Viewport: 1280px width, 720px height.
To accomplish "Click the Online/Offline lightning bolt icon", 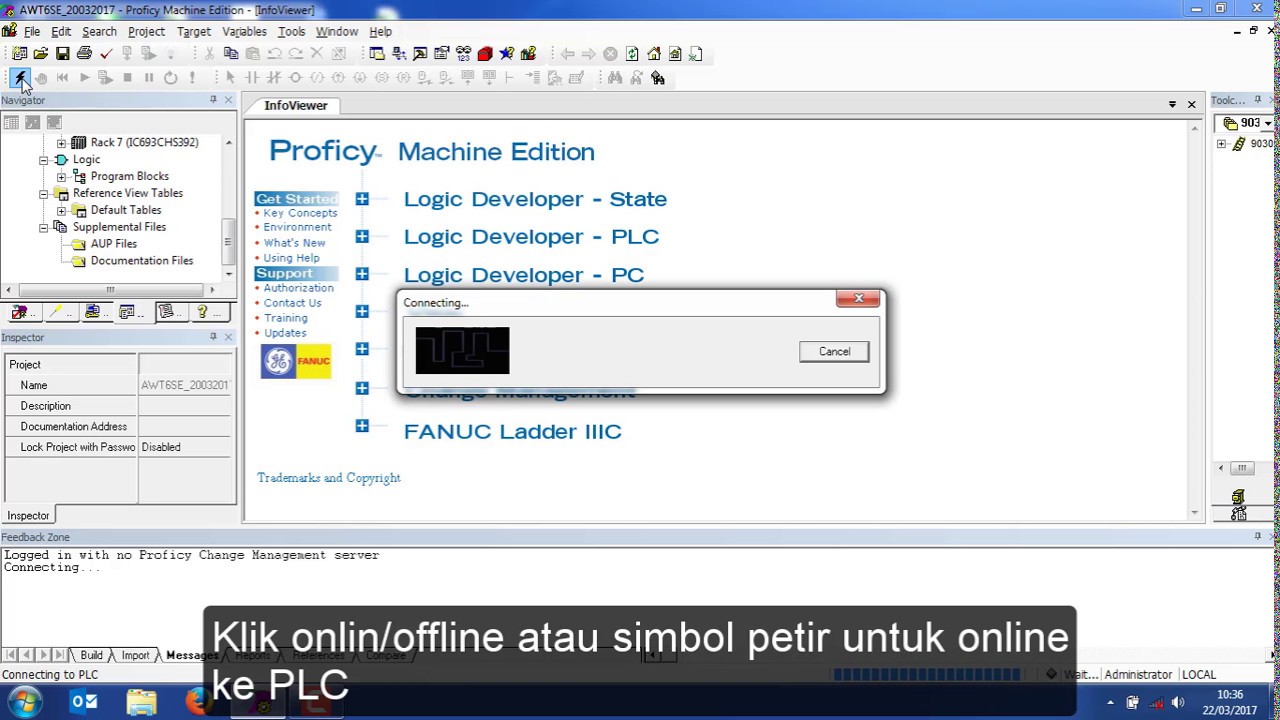I will 20,78.
